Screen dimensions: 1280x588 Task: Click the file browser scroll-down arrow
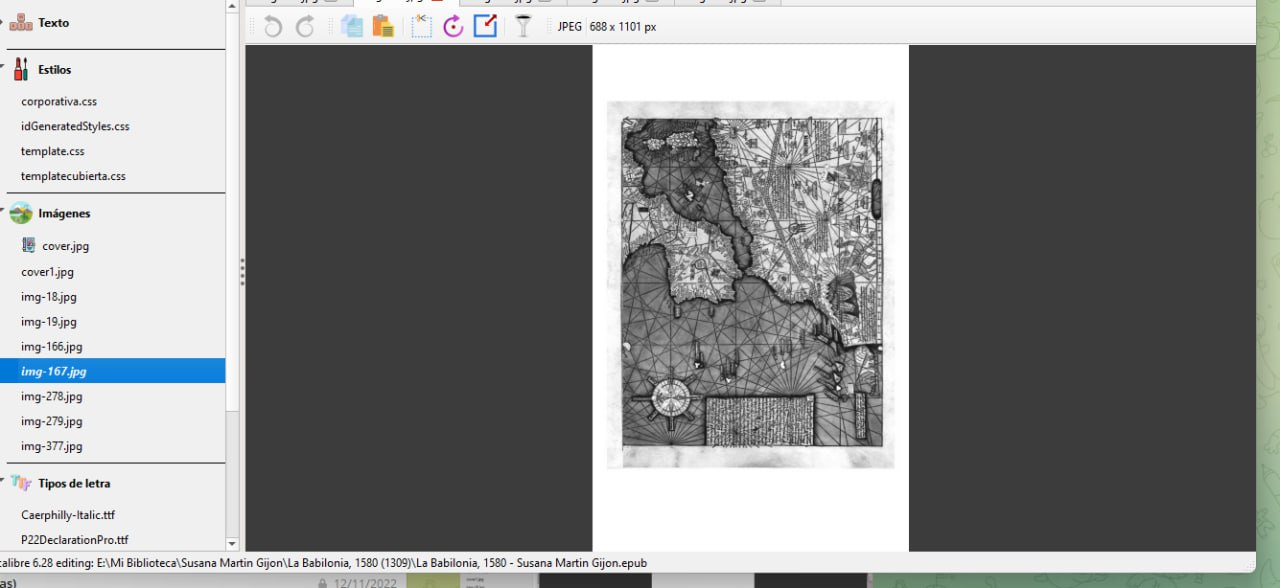[x=233, y=544]
